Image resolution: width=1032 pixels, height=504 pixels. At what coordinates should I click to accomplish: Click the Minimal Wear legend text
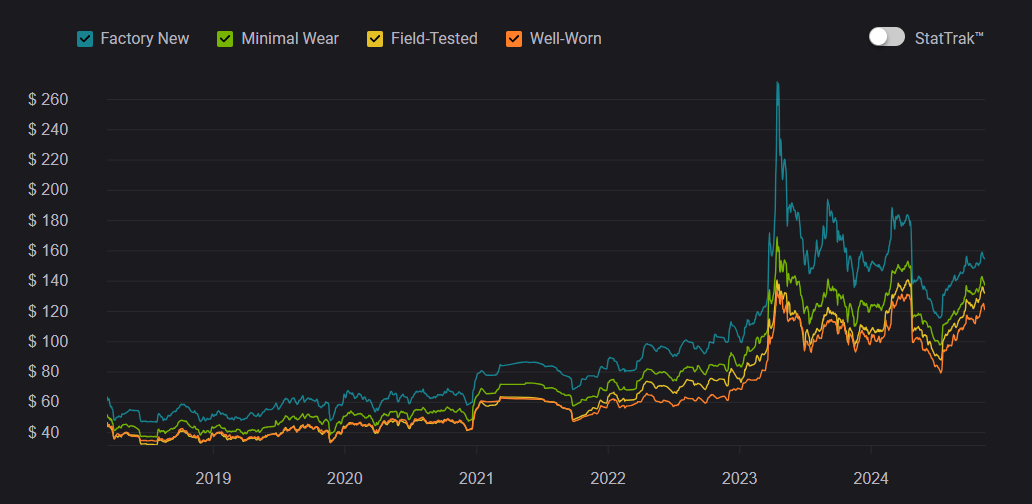click(290, 39)
